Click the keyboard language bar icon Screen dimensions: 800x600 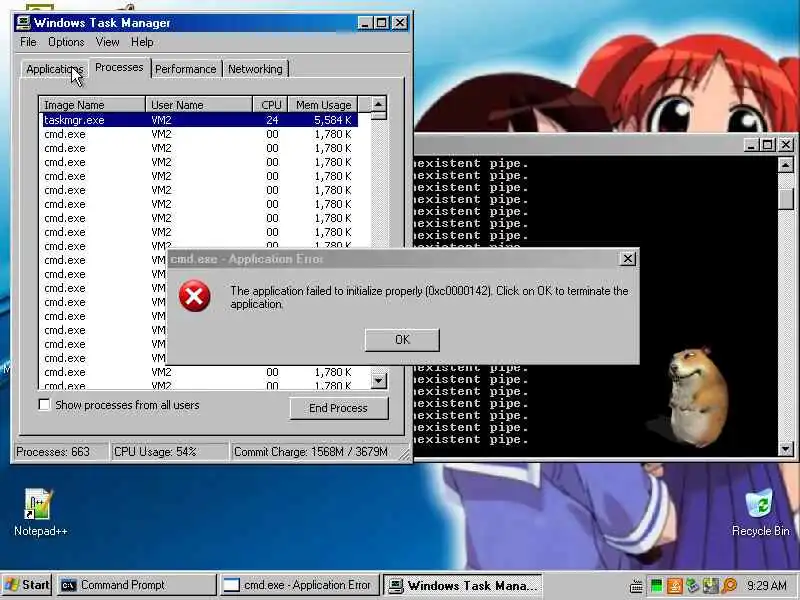636,586
